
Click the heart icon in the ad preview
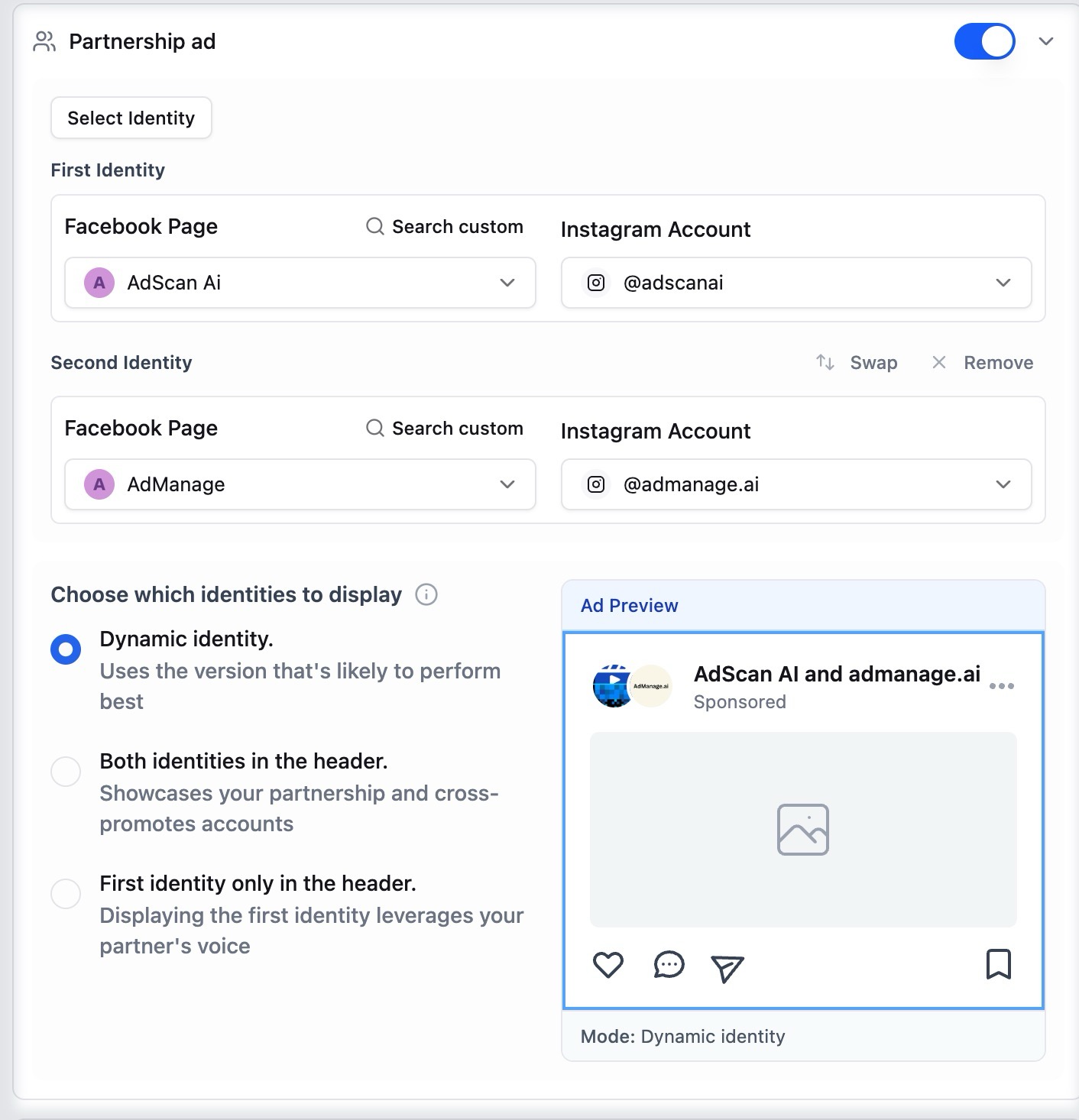pyautogui.click(x=608, y=965)
